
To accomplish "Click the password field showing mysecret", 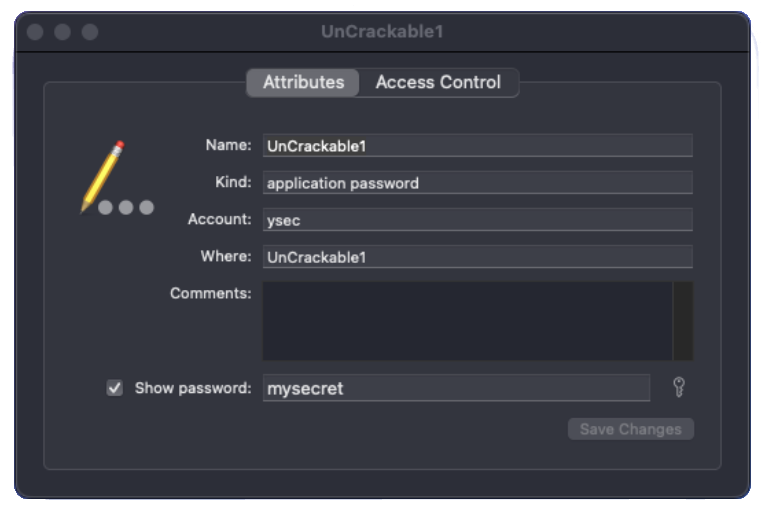I will click(x=456, y=388).
